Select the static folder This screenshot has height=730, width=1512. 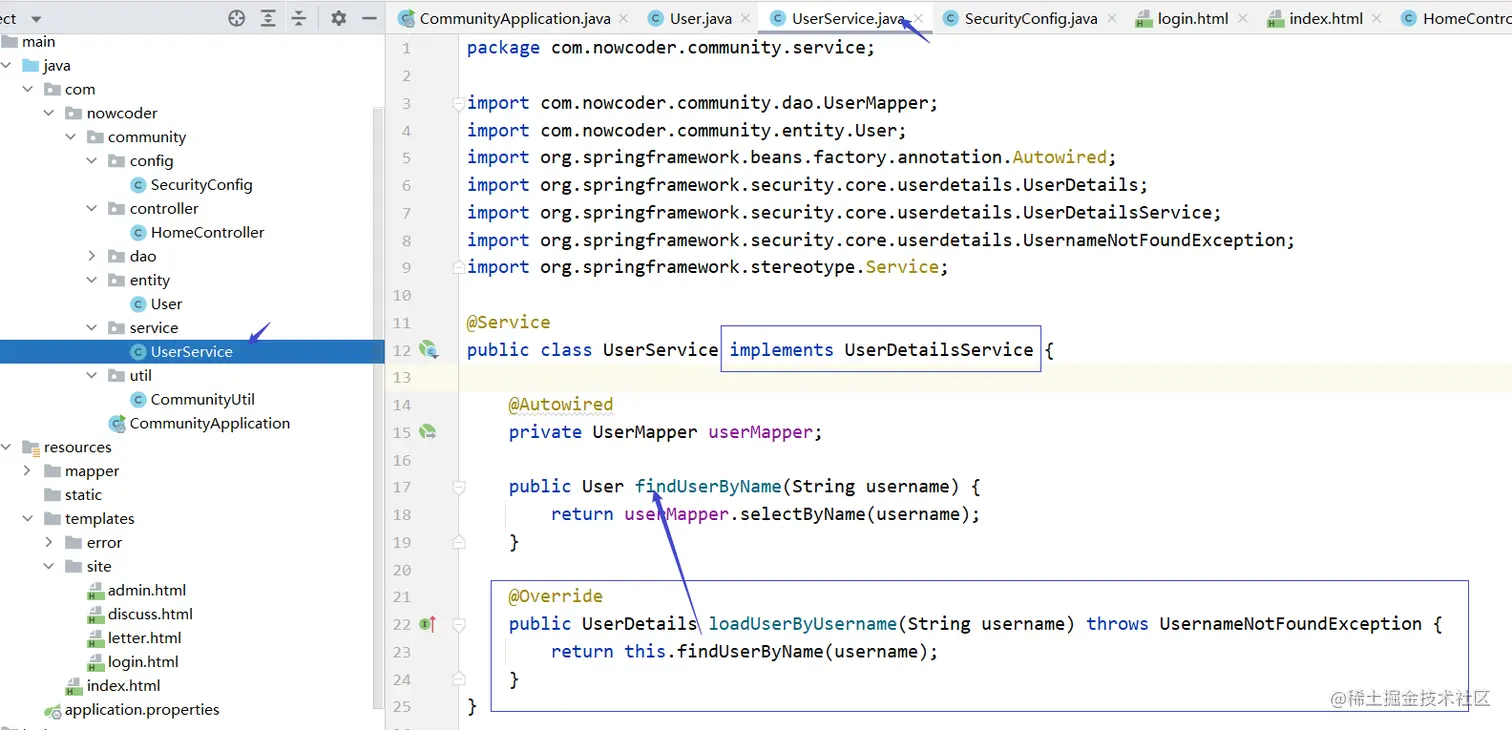pyautogui.click(x=83, y=495)
